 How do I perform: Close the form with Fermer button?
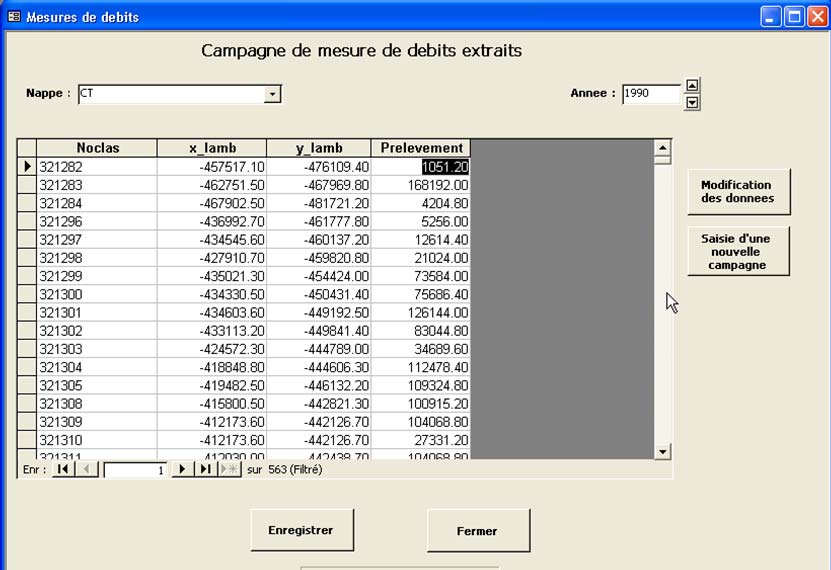click(477, 531)
